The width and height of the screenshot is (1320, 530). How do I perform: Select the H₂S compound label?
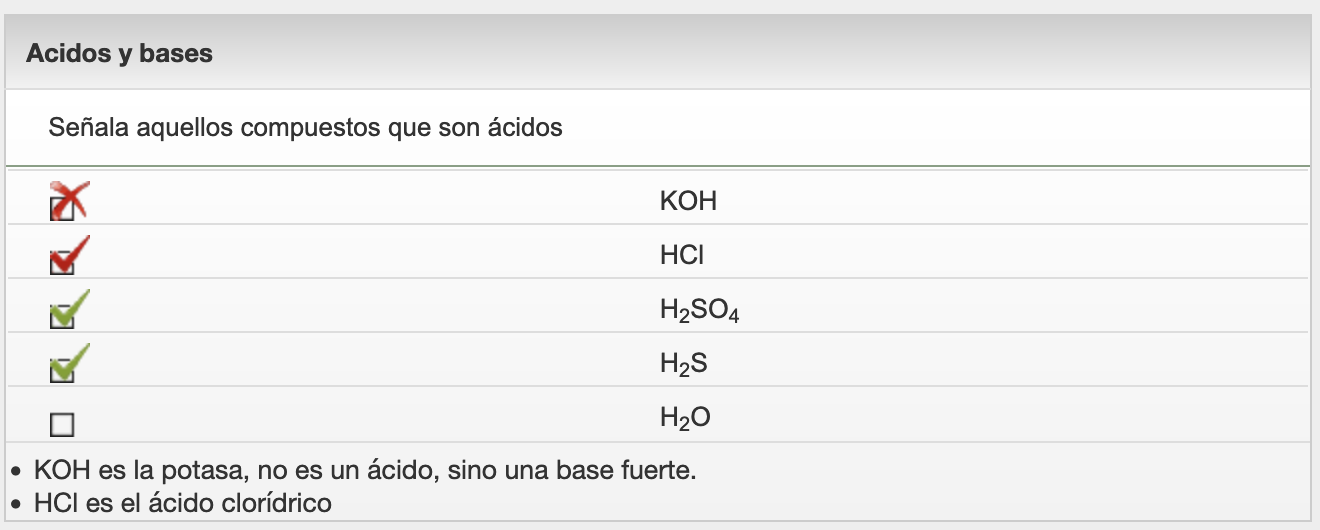(x=683, y=365)
